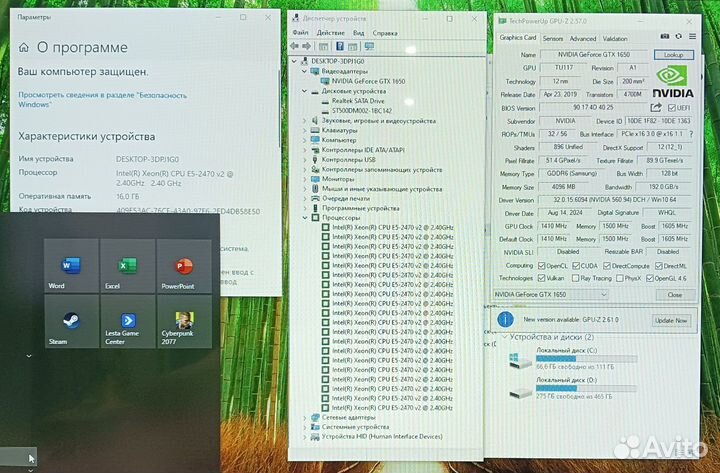Click the blue info icon in GPU-Z update bar
The image size is (720, 473).
506,319
